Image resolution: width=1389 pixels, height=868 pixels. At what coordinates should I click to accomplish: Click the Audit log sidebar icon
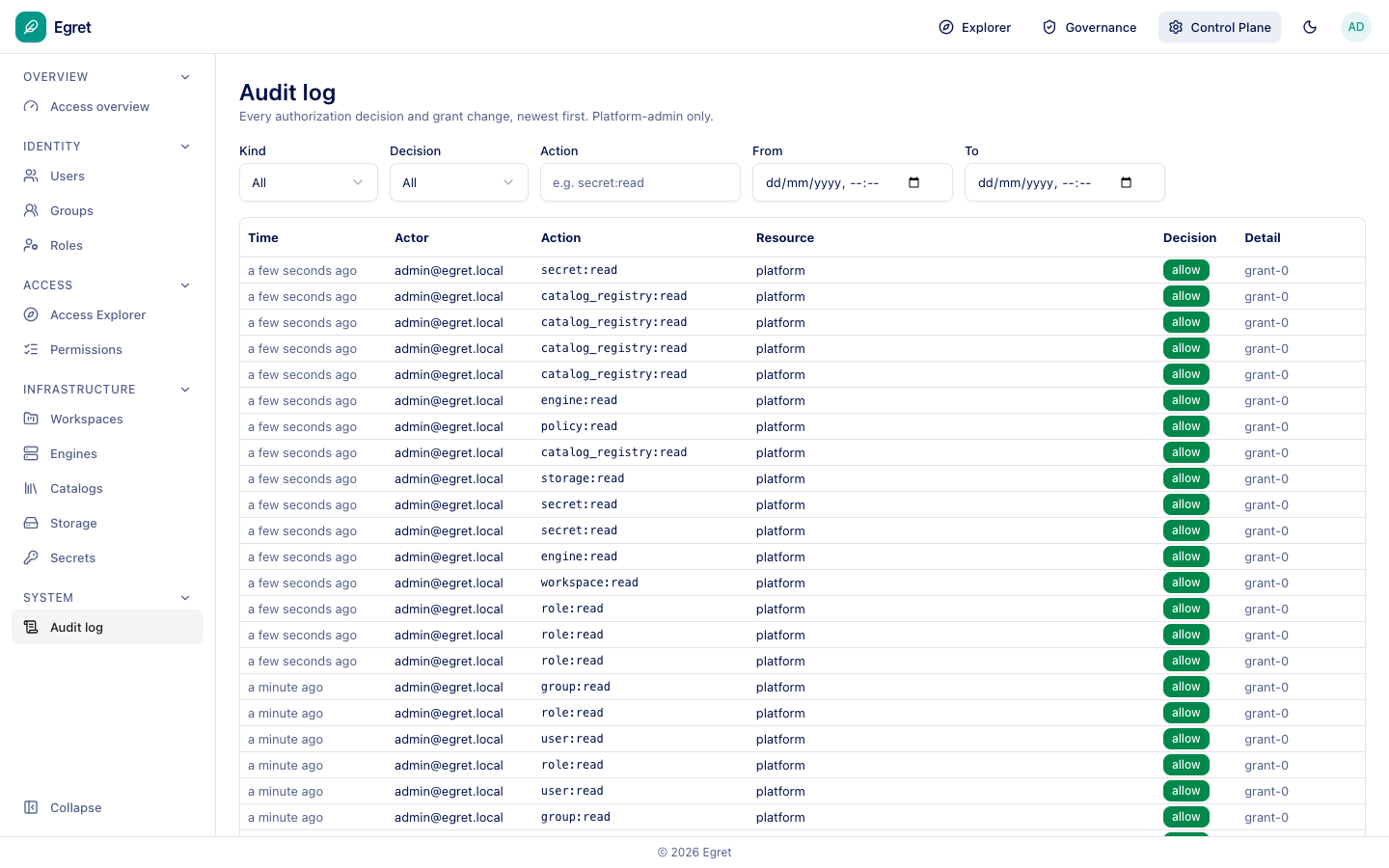pos(31,628)
